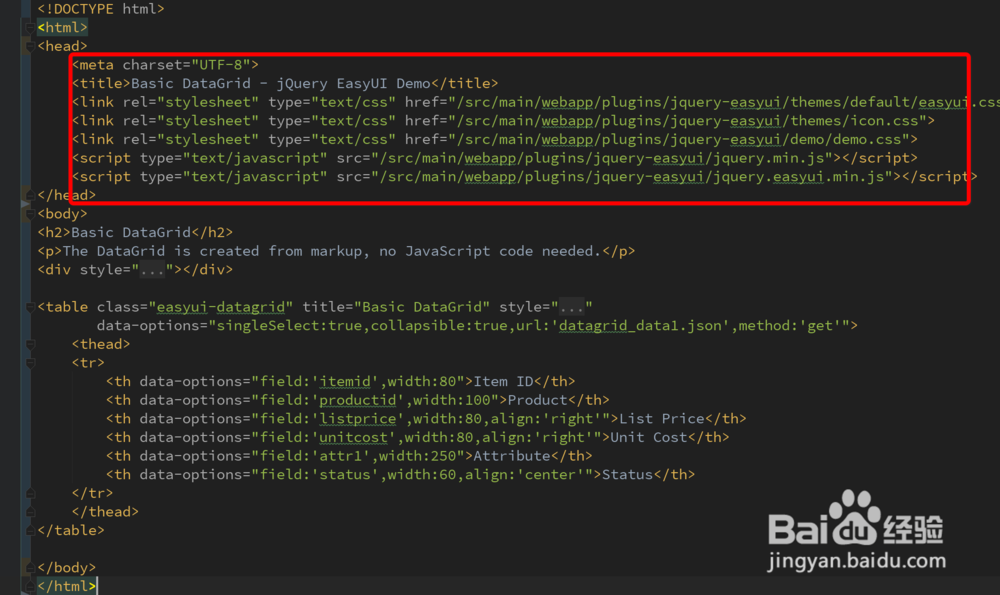Click the 'Unit Cost' header text
This screenshot has width=1000, height=595.
pos(649,437)
